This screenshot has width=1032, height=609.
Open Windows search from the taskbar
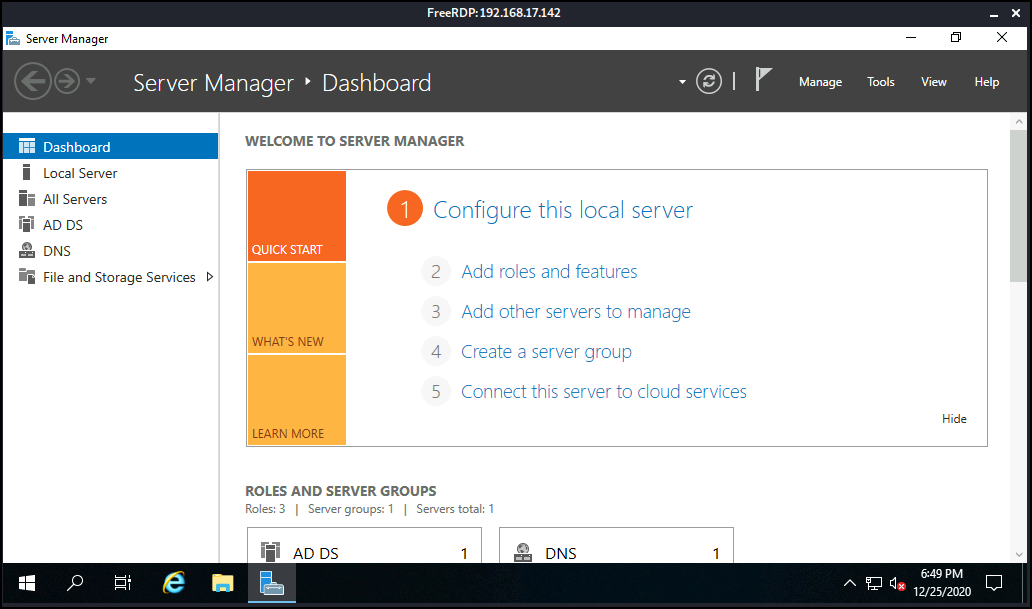(75, 583)
